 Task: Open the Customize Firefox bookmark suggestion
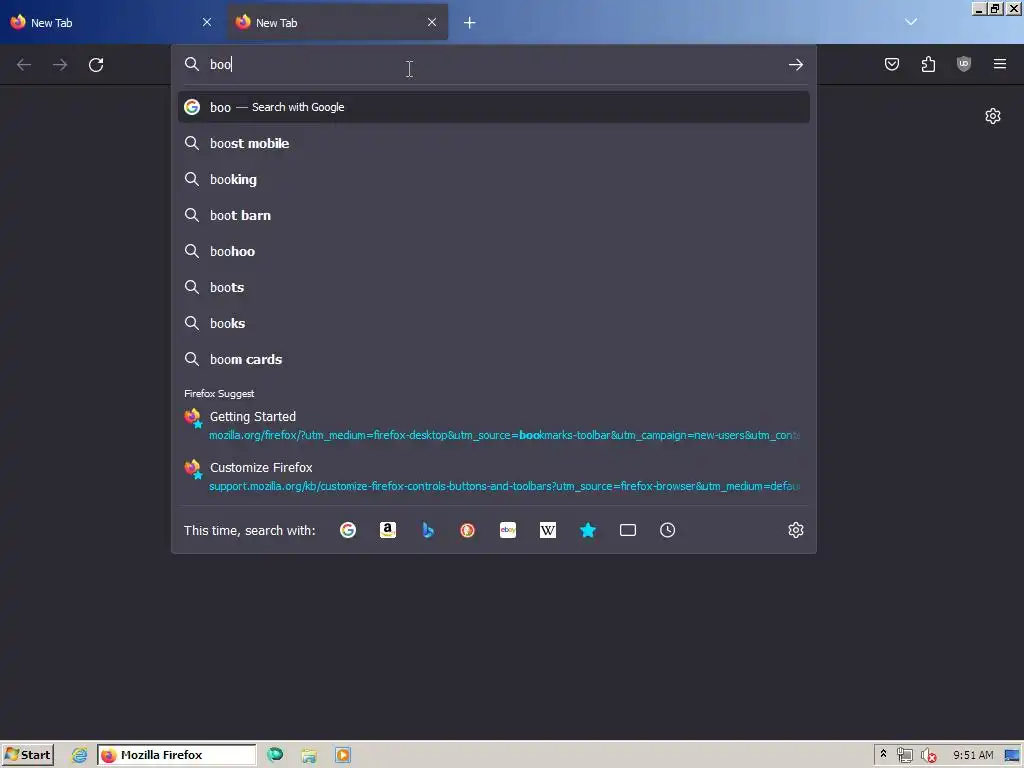[494, 476]
